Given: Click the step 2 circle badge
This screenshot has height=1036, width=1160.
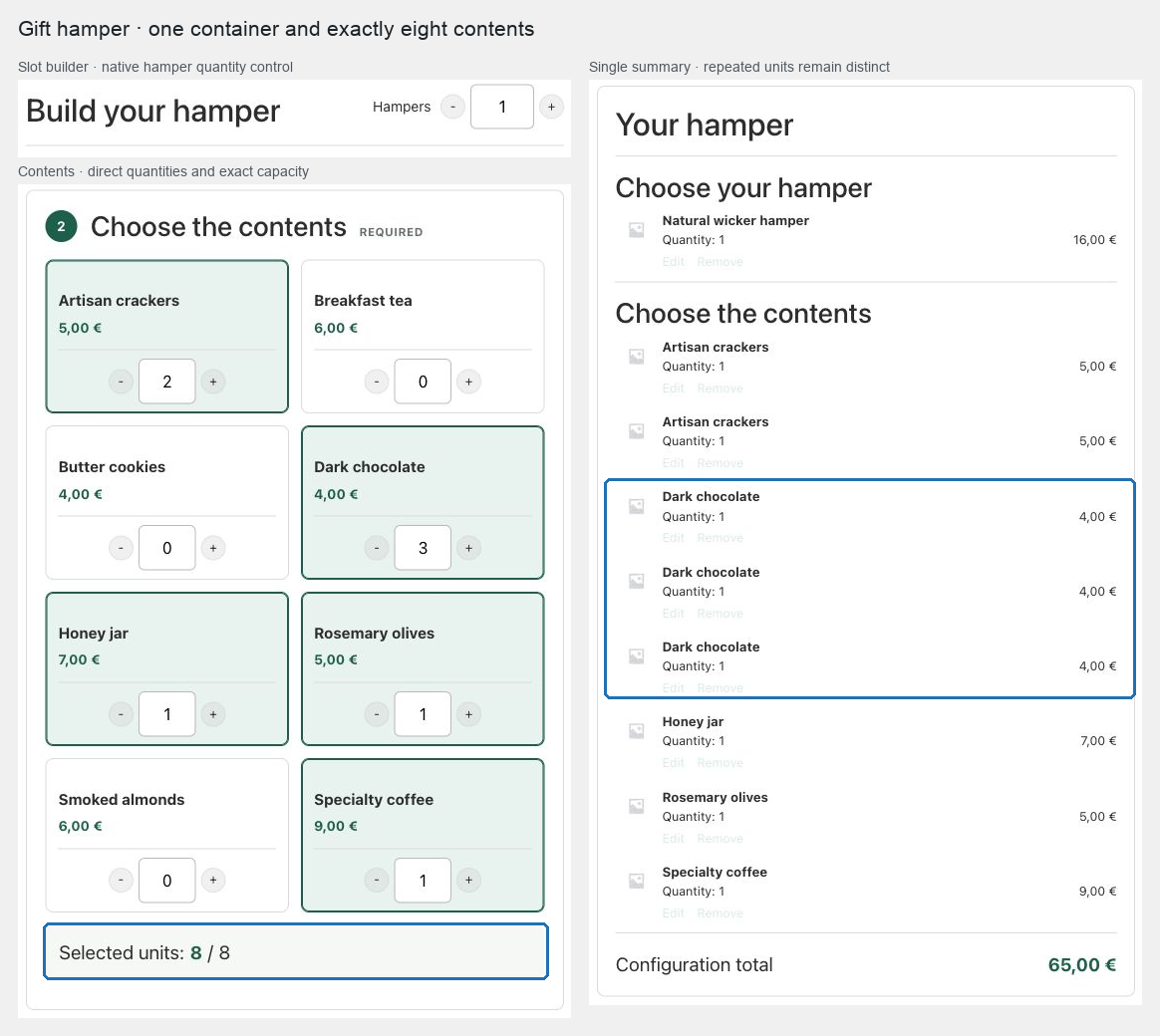Looking at the screenshot, I should tap(62, 227).
